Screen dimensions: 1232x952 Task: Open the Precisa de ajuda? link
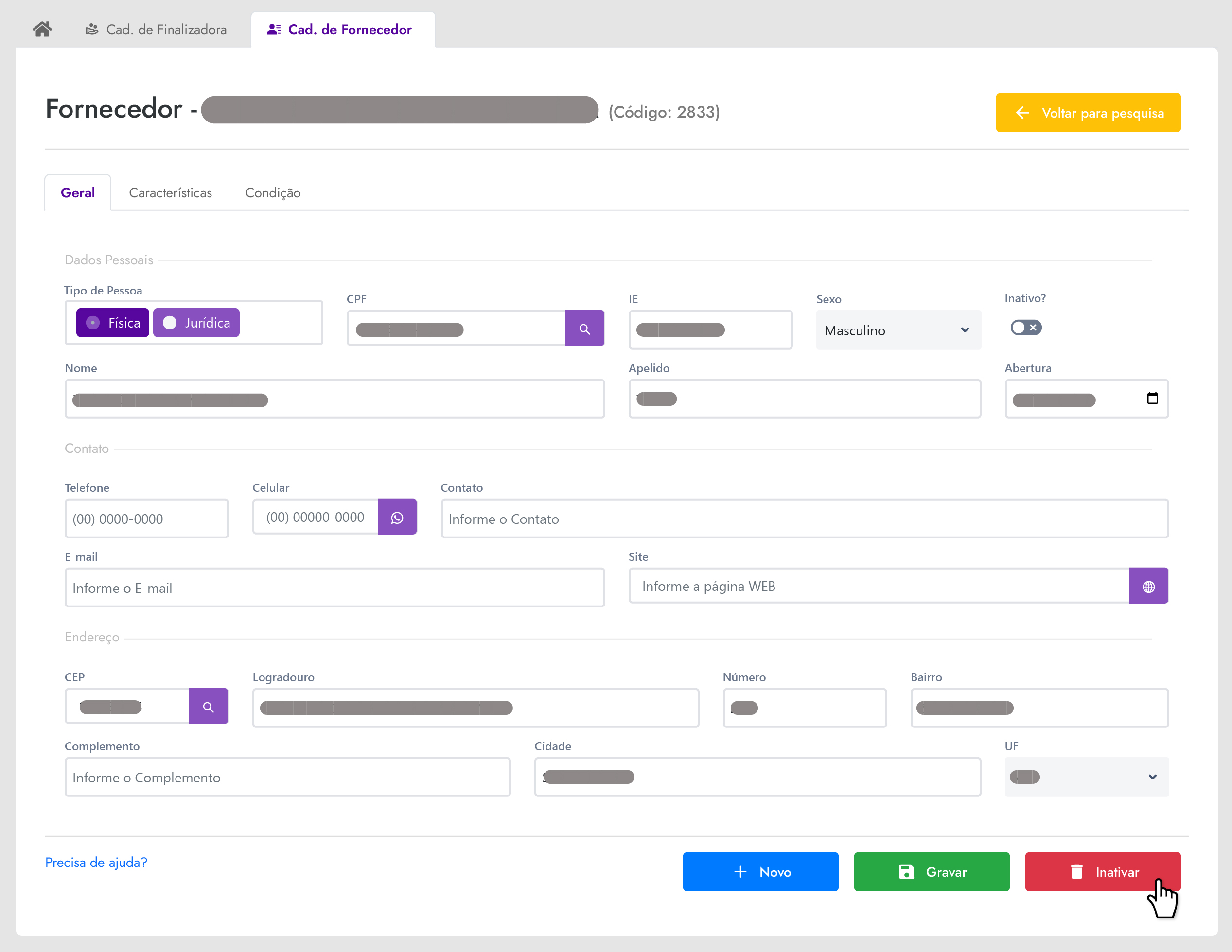(96, 862)
